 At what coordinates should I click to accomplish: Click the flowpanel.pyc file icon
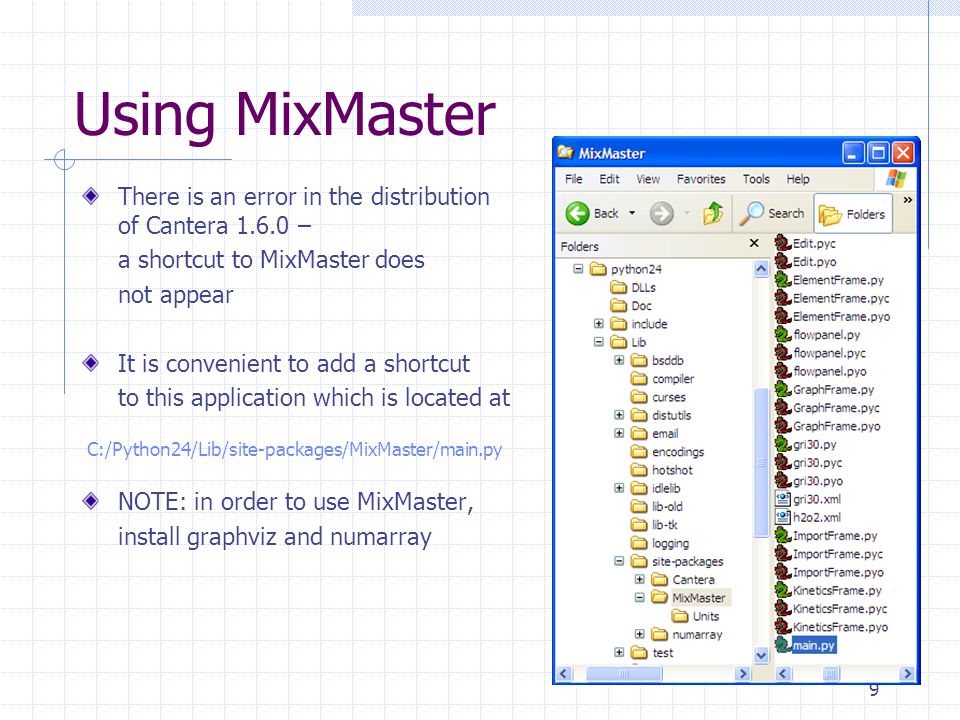pyautogui.click(x=783, y=353)
